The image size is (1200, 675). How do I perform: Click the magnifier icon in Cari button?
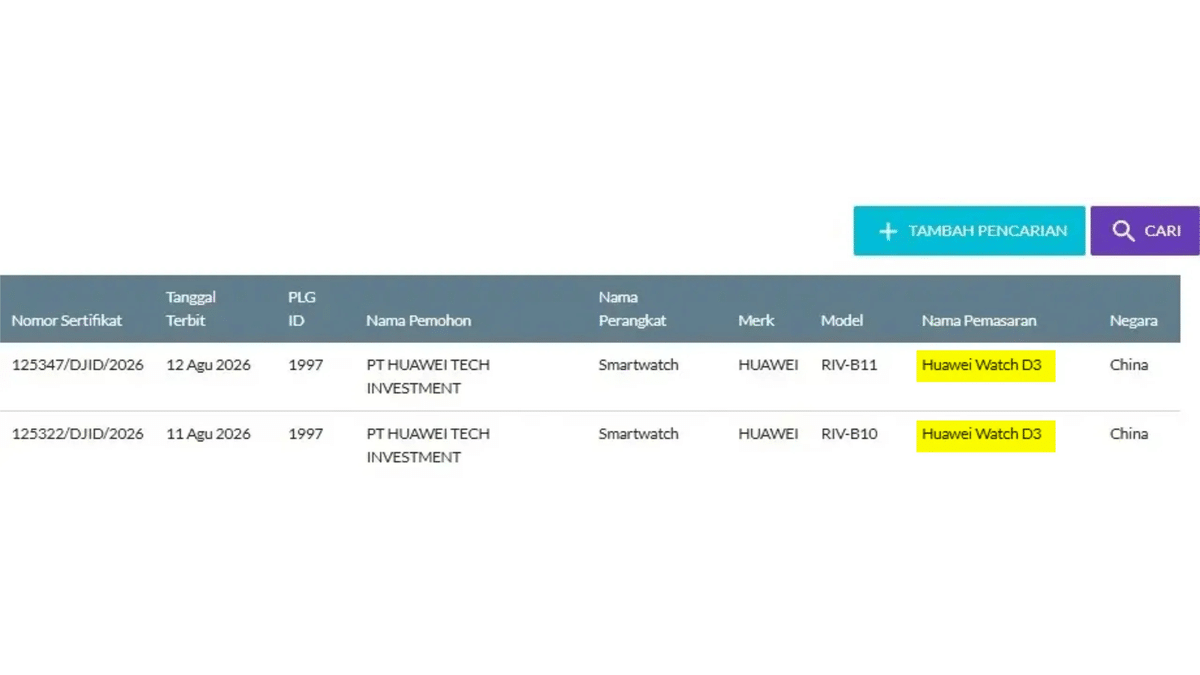(1123, 231)
